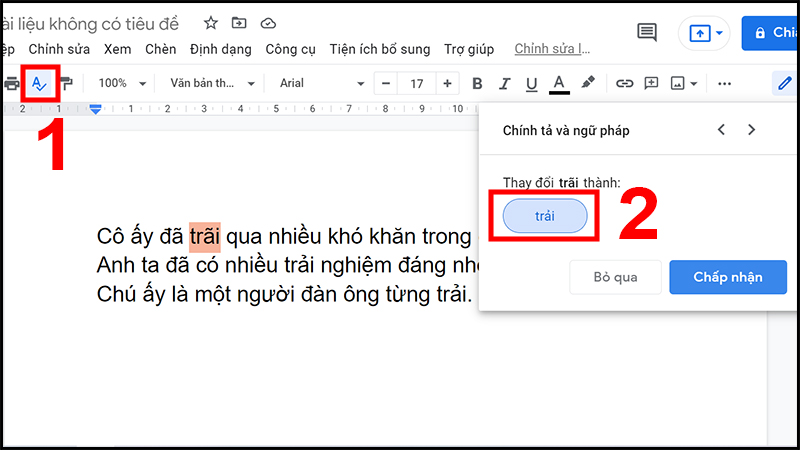Click the highlighted word trãi in document
800x450 pixels.
pyautogui.click(x=205, y=237)
